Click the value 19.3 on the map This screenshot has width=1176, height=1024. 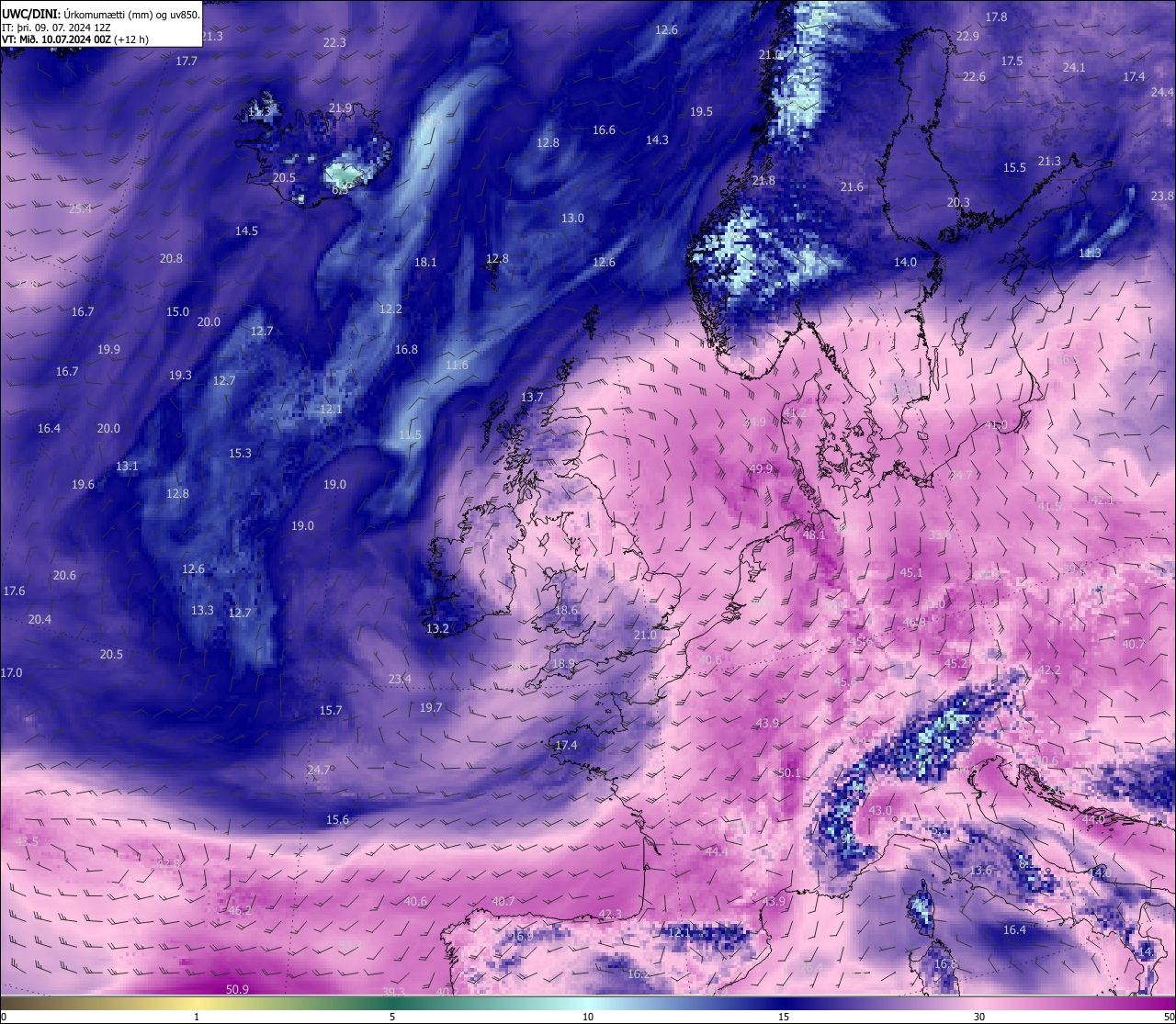click(x=180, y=375)
